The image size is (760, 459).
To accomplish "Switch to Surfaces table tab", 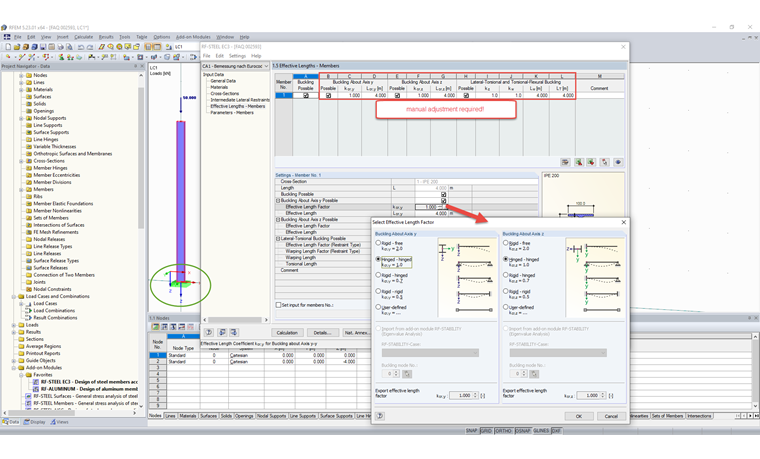I will click(x=208, y=416).
